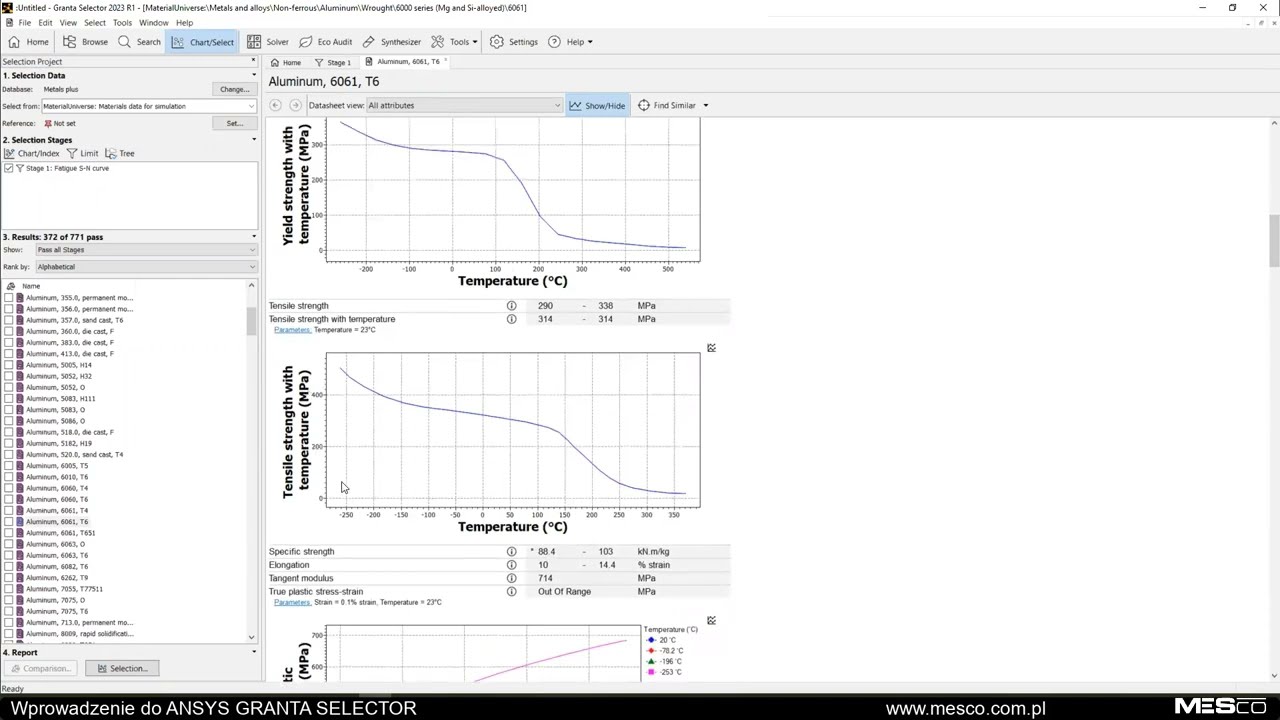Image resolution: width=1280 pixels, height=720 pixels.
Task: Expand the Help toolbar dropdown
Action: (x=590, y=42)
